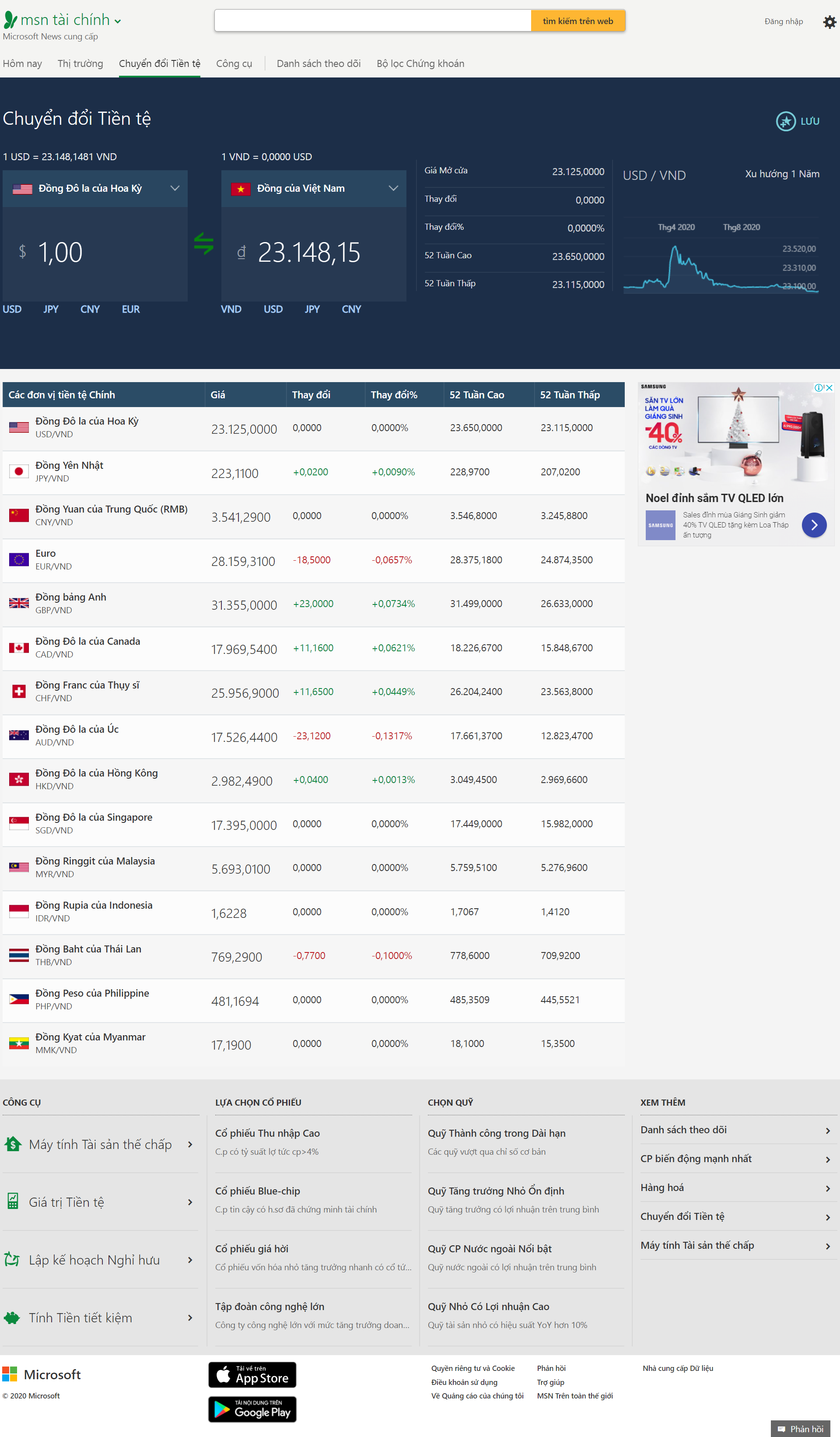840x1437 pixels.
Task: Click the mortgage calculator house icon
Action: pos(13,1144)
